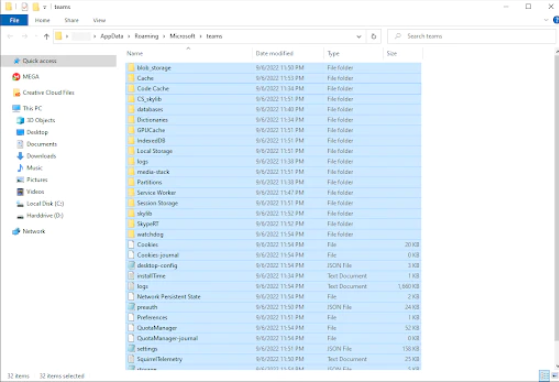This screenshot has width=559, height=382.
Task: Click the desktop-config JSON file icon
Action: [x=131, y=265]
